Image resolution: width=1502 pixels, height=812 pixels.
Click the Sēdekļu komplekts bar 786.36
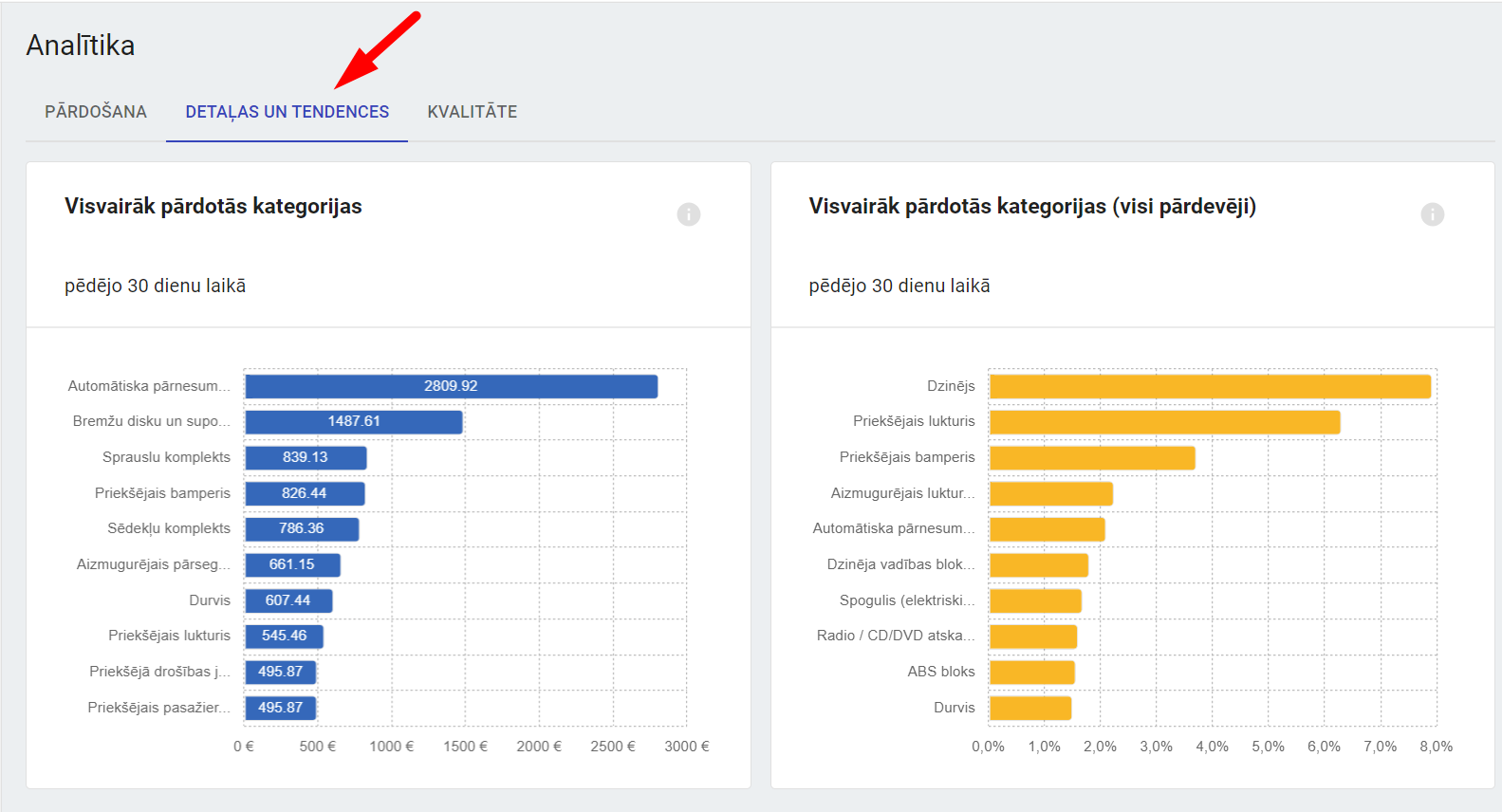tap(302, 529)
